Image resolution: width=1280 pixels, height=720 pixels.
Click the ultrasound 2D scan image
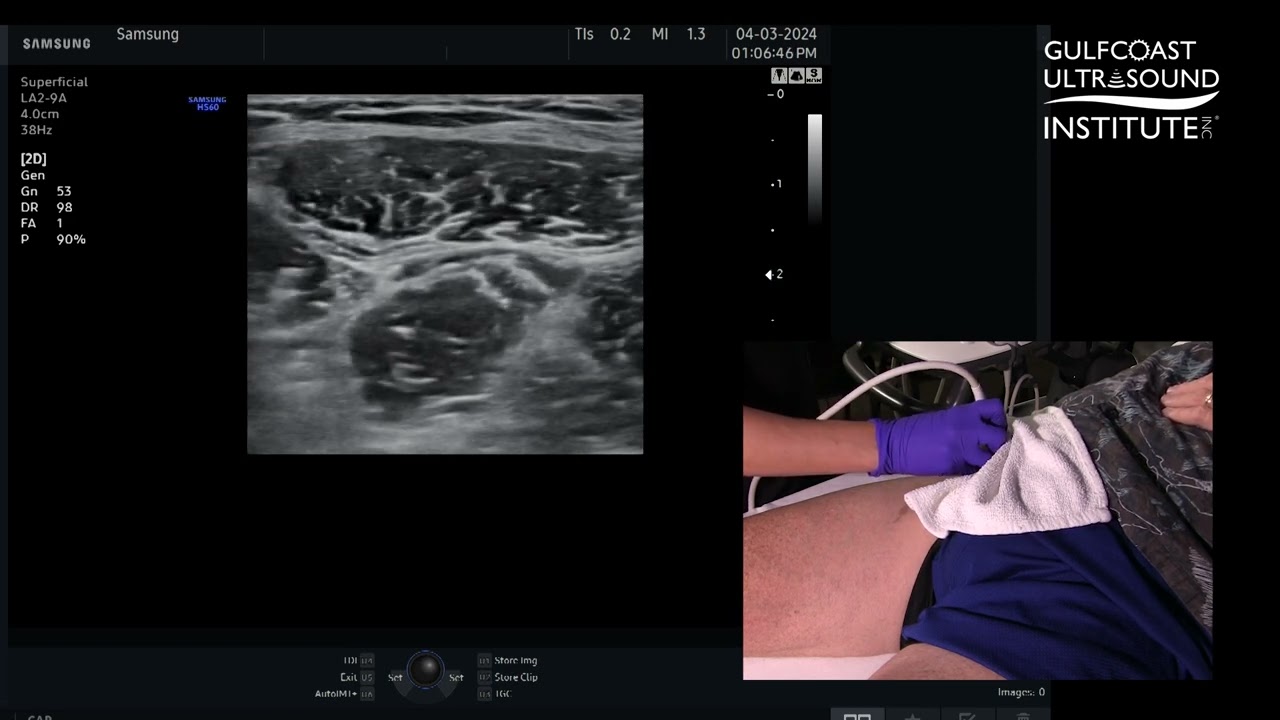445,274
